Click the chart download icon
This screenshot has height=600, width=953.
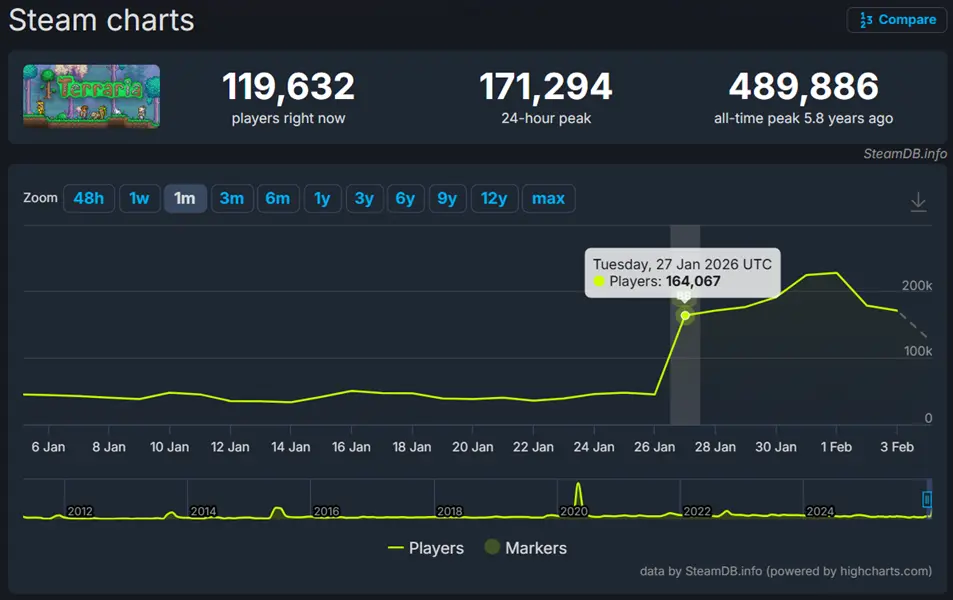[x=918, y=200]
